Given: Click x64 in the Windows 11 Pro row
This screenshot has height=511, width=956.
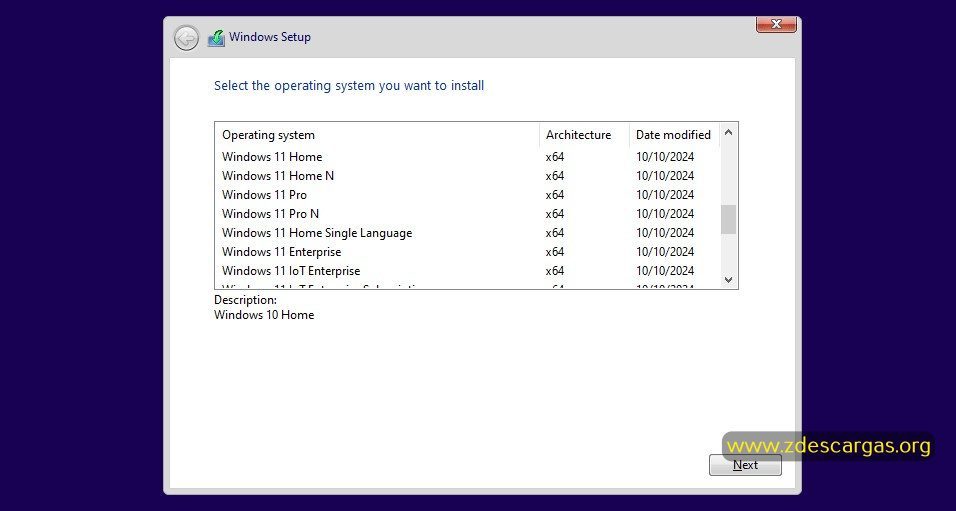Looking at the screenshot, I should (x=555, y=195).
